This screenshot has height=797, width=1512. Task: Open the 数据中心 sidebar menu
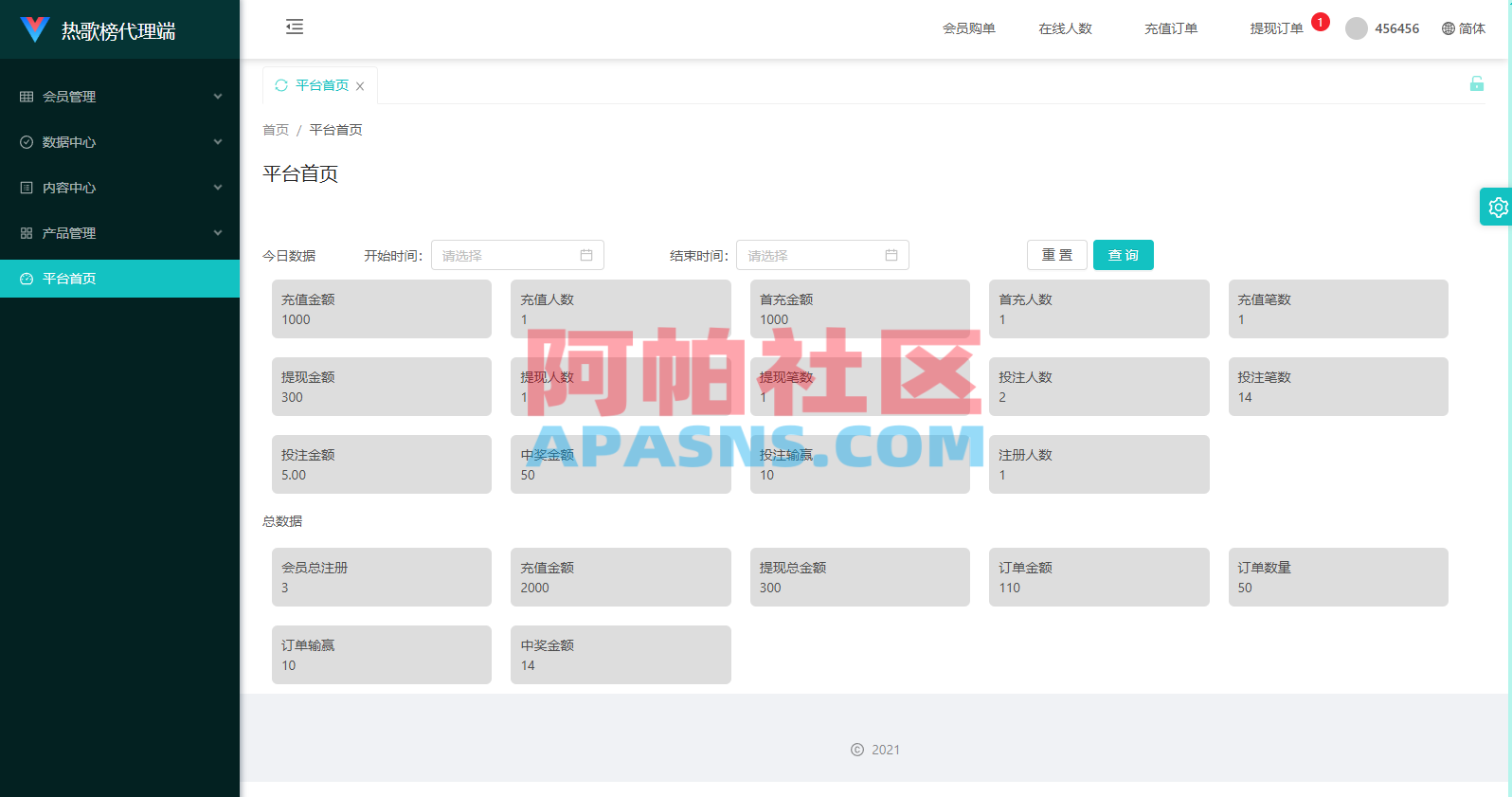(x=119, y=142)
